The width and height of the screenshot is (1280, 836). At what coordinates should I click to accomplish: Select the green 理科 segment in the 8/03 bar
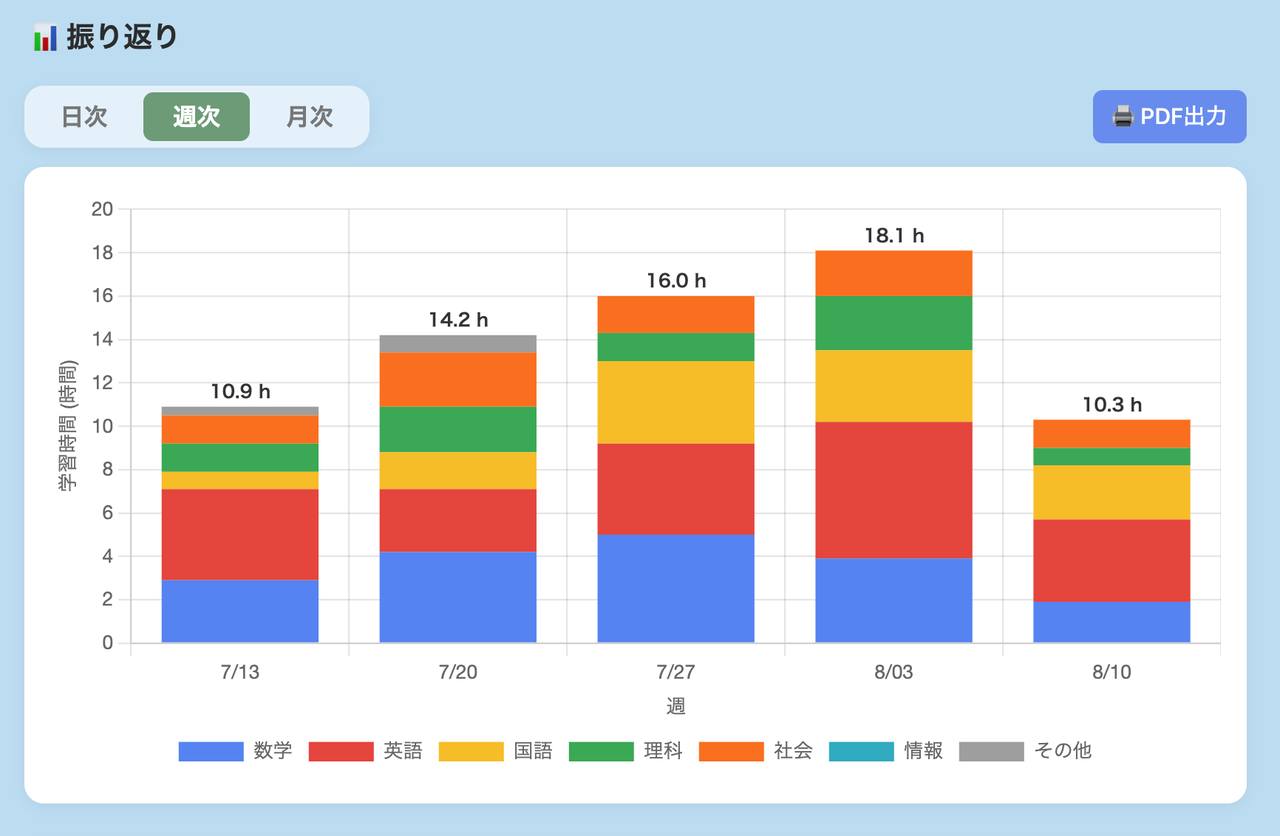click(x=894, y=323)
